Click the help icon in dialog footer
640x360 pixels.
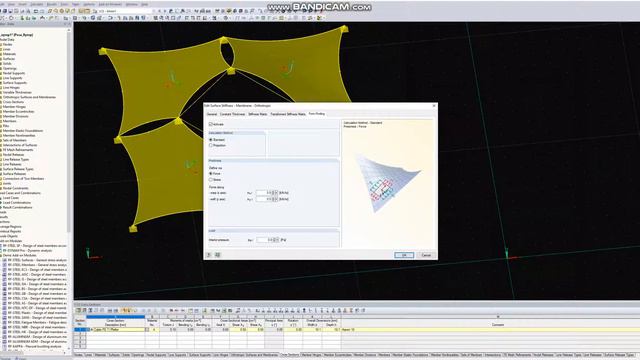pyautogui.click(x=209, y=255)
